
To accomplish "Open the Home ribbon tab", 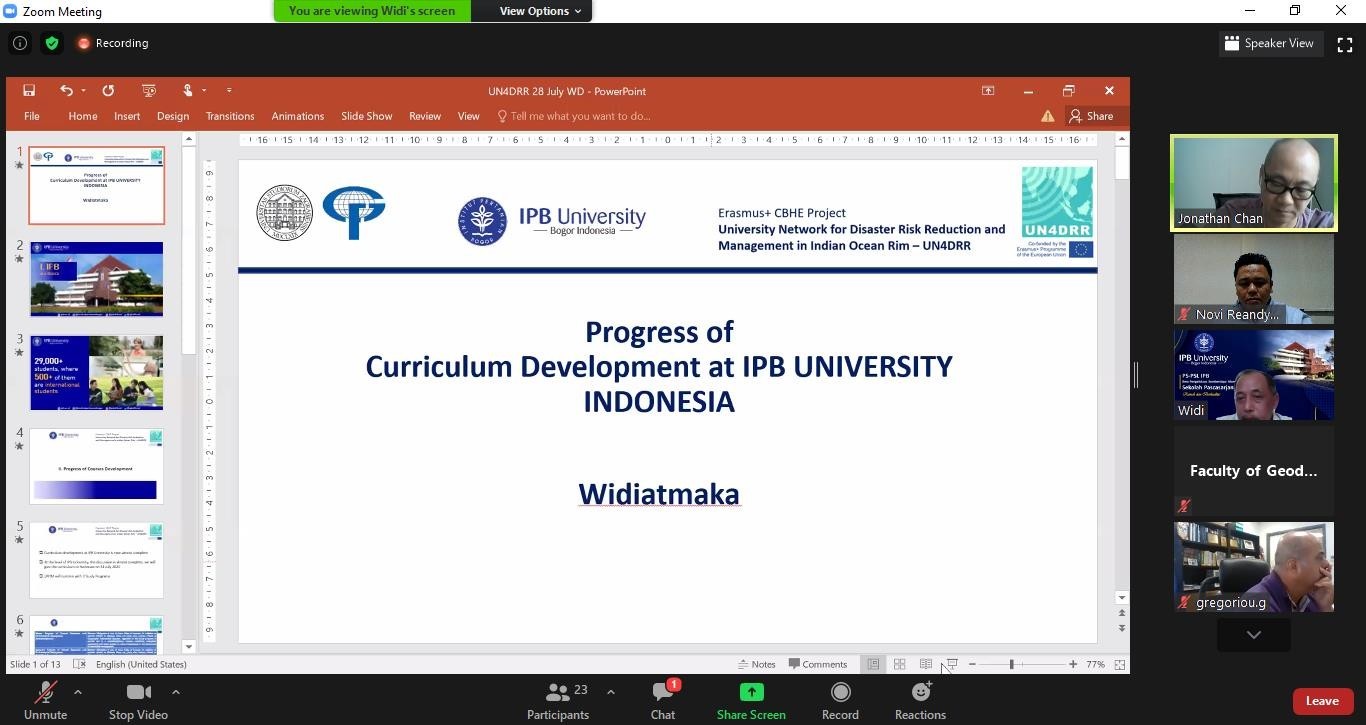I will [x=83, y=116].
